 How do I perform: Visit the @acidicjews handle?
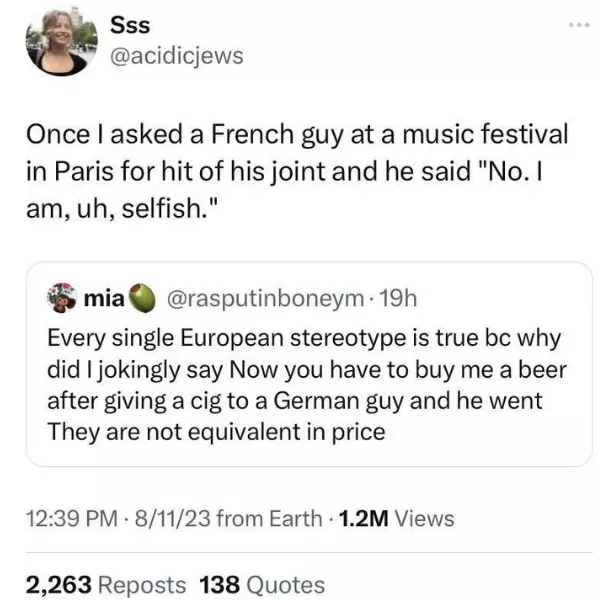[x=175, y=55]
